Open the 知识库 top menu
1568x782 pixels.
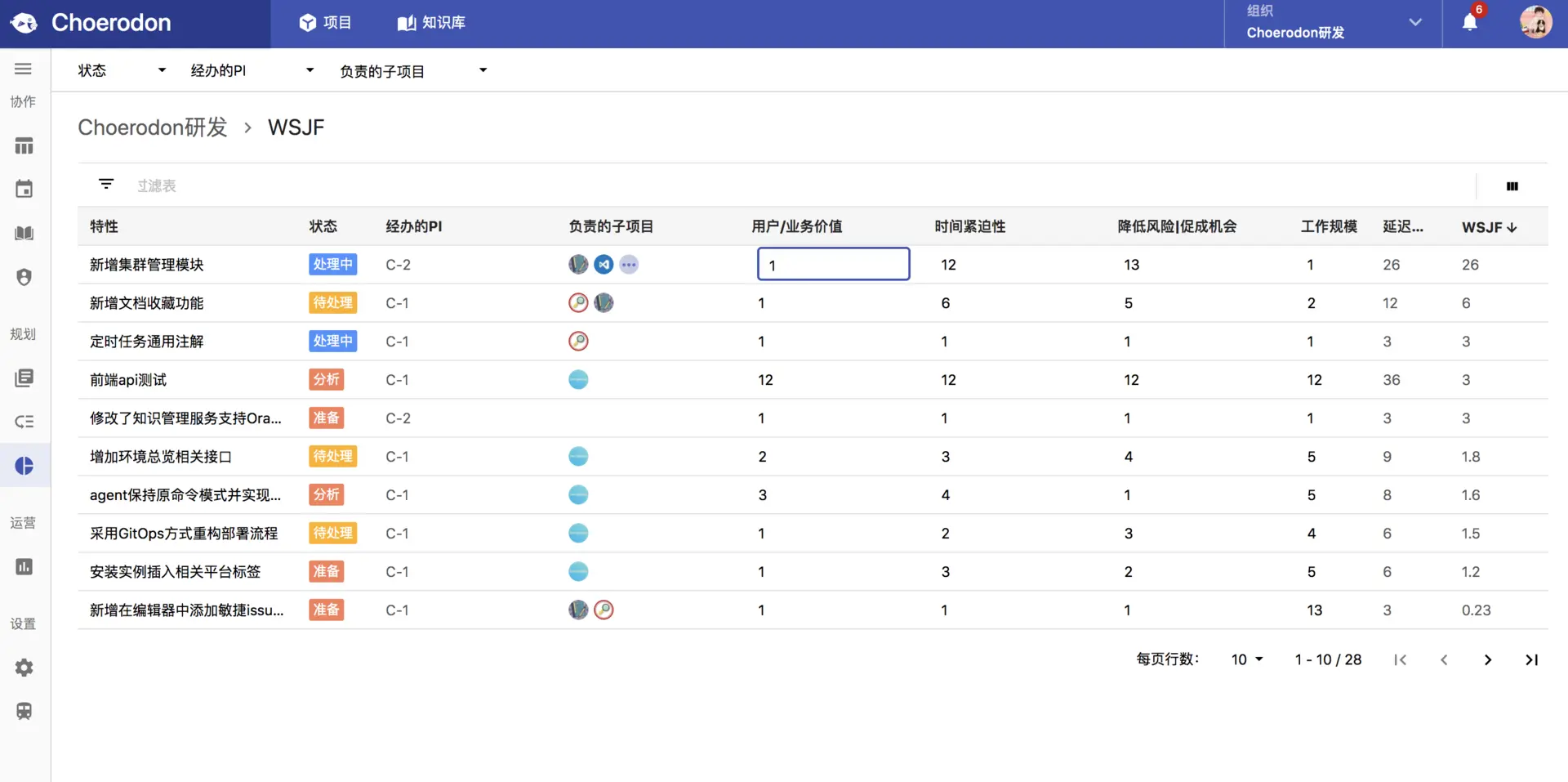(x=431, y=23)
